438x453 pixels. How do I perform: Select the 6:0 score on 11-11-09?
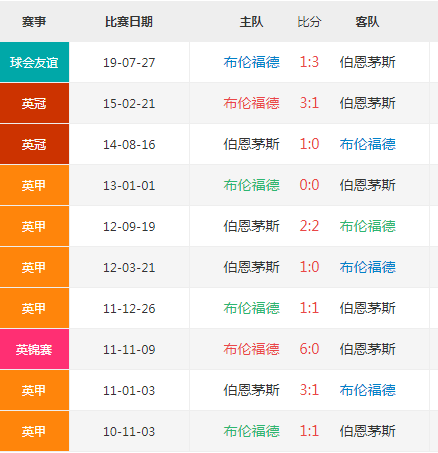(309, 349)
